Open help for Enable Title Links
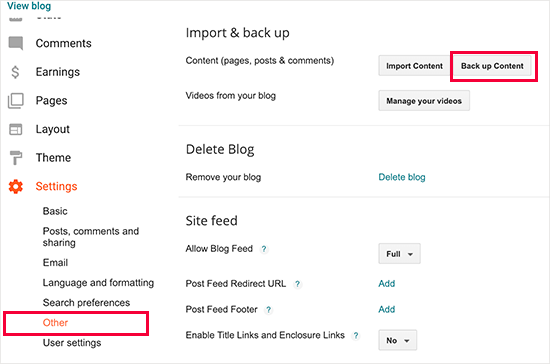The image size is (550, 364). pyautogui.click(x=356, y=336)
